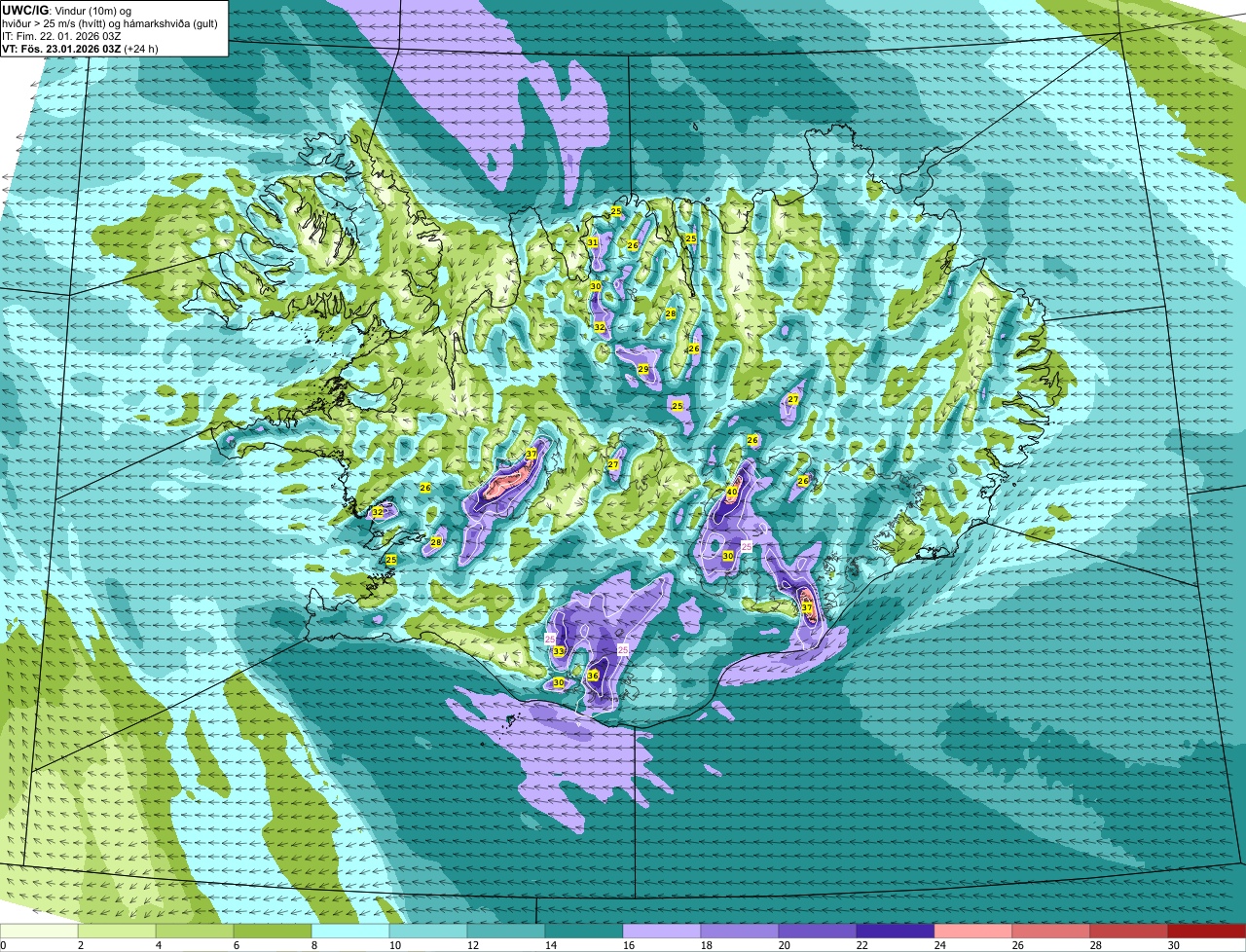Click the legend scale number 20

783,945
